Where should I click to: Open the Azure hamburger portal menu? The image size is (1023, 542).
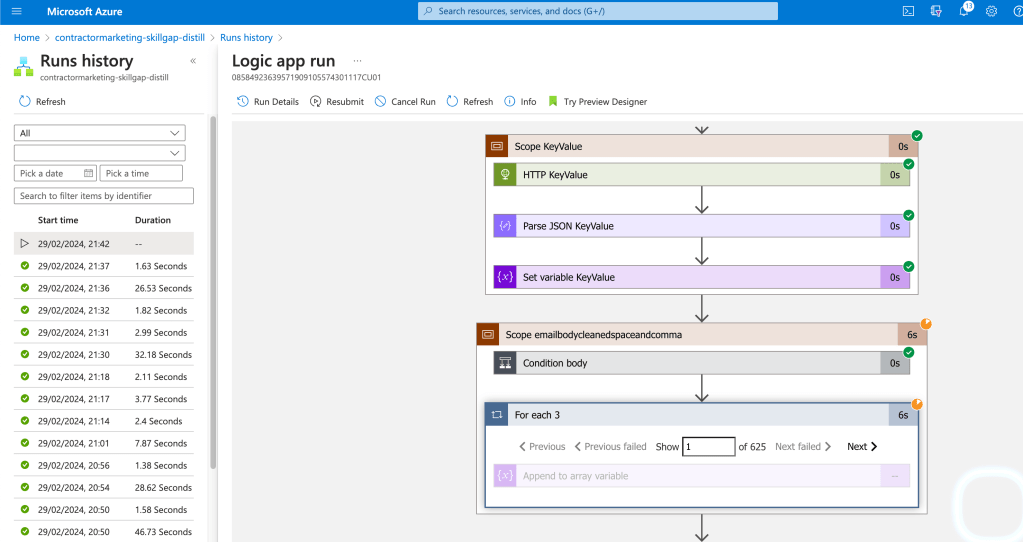point(17,11)
